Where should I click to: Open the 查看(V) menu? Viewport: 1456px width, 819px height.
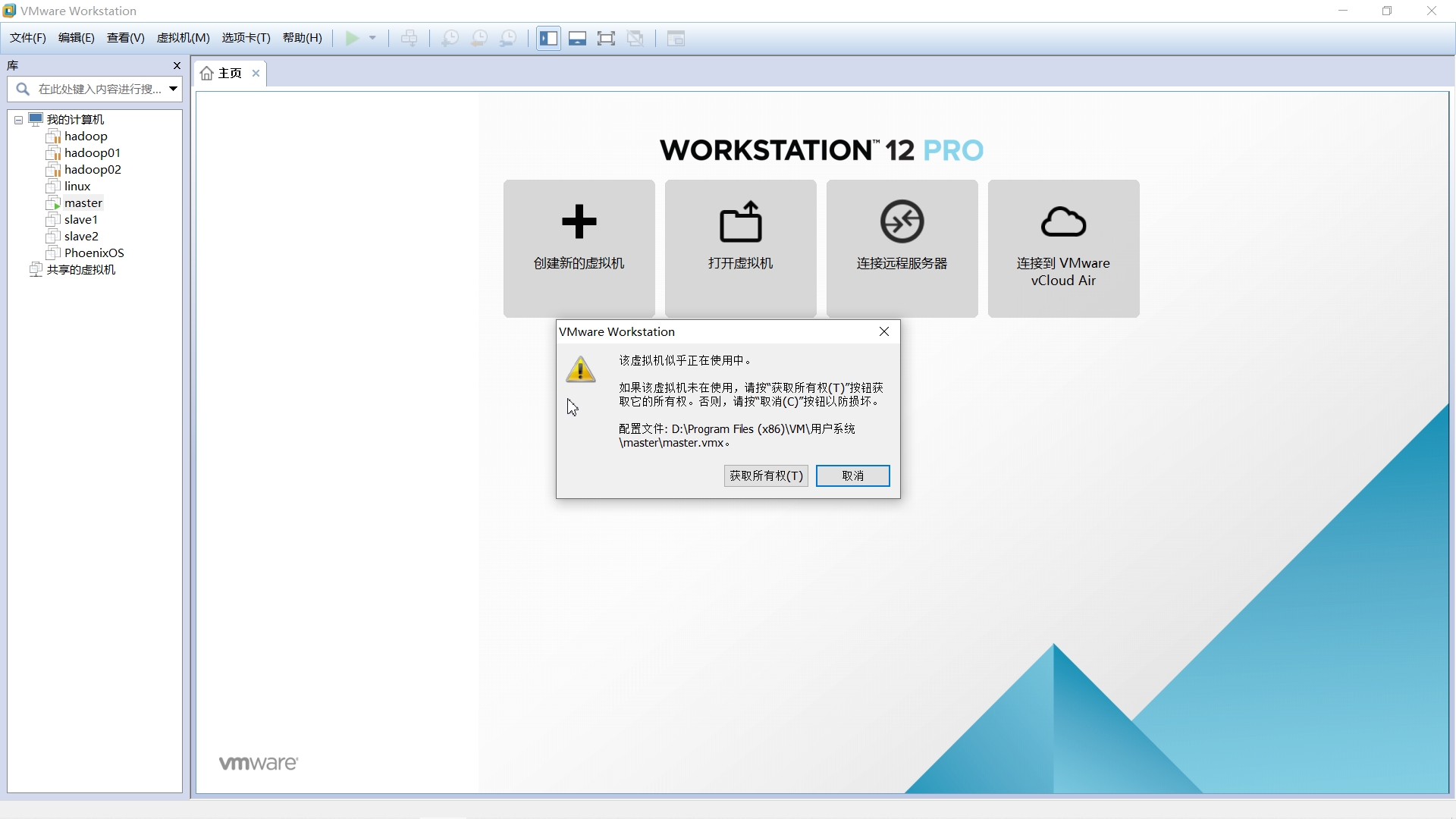(x=126, y=38)
